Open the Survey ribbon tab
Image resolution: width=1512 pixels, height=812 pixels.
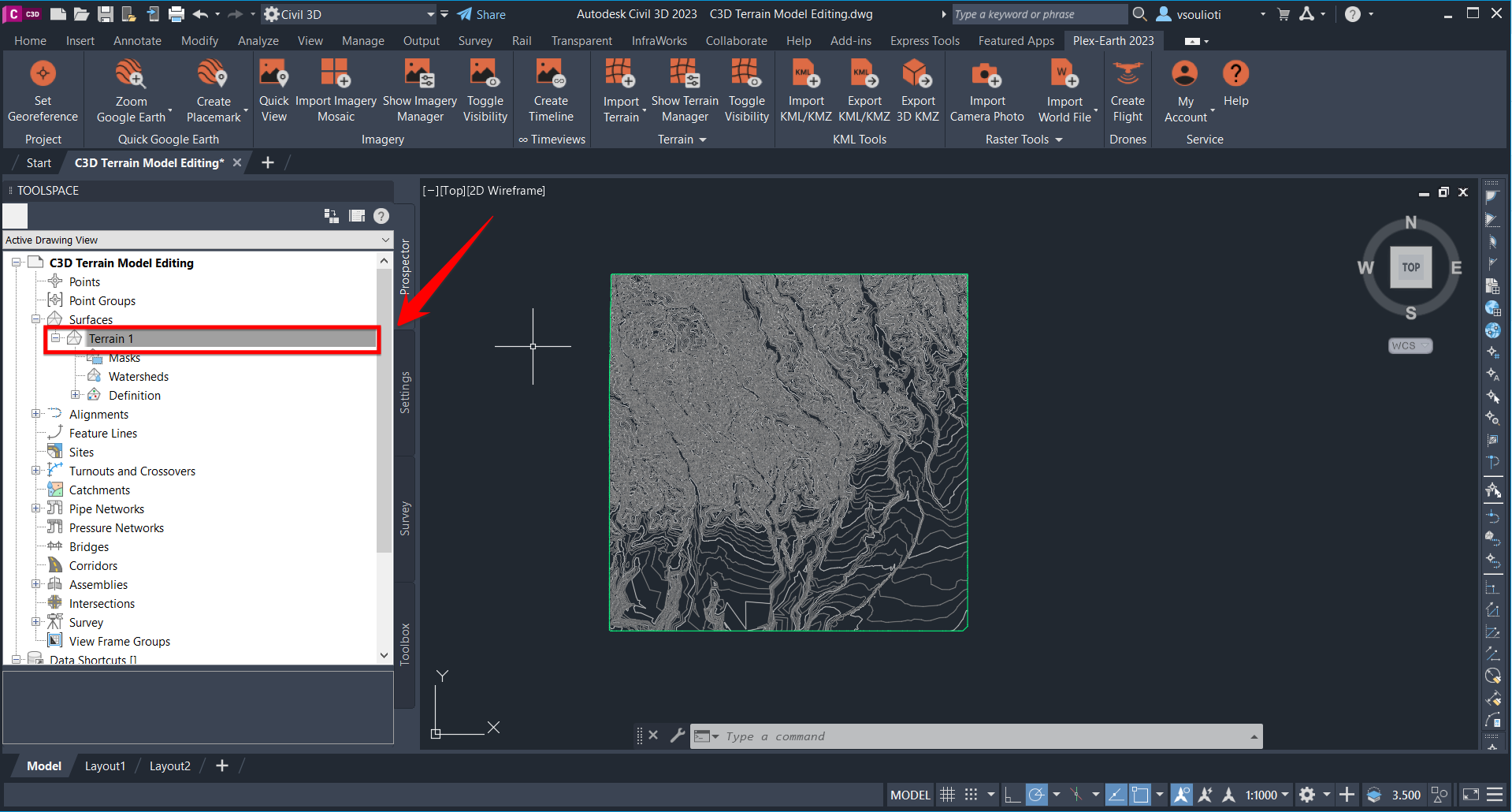tap(475, 41)
